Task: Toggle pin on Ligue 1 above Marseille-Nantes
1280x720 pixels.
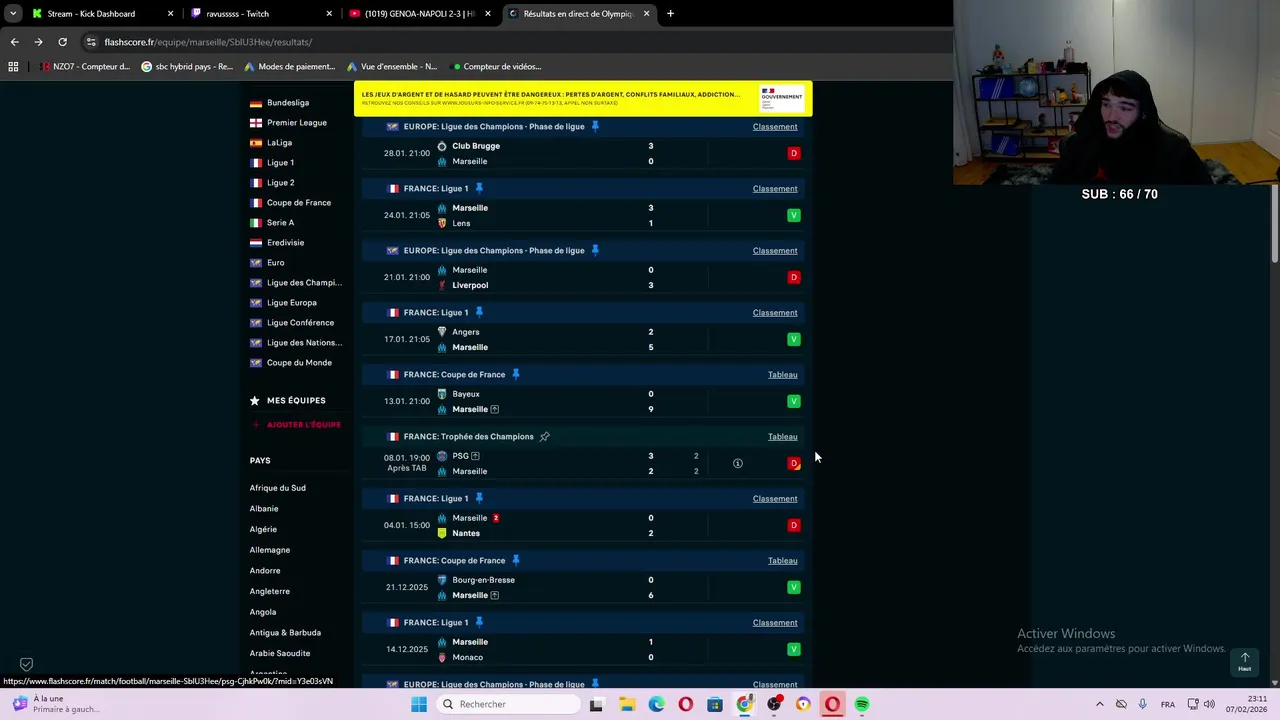Action: [479, 498]
